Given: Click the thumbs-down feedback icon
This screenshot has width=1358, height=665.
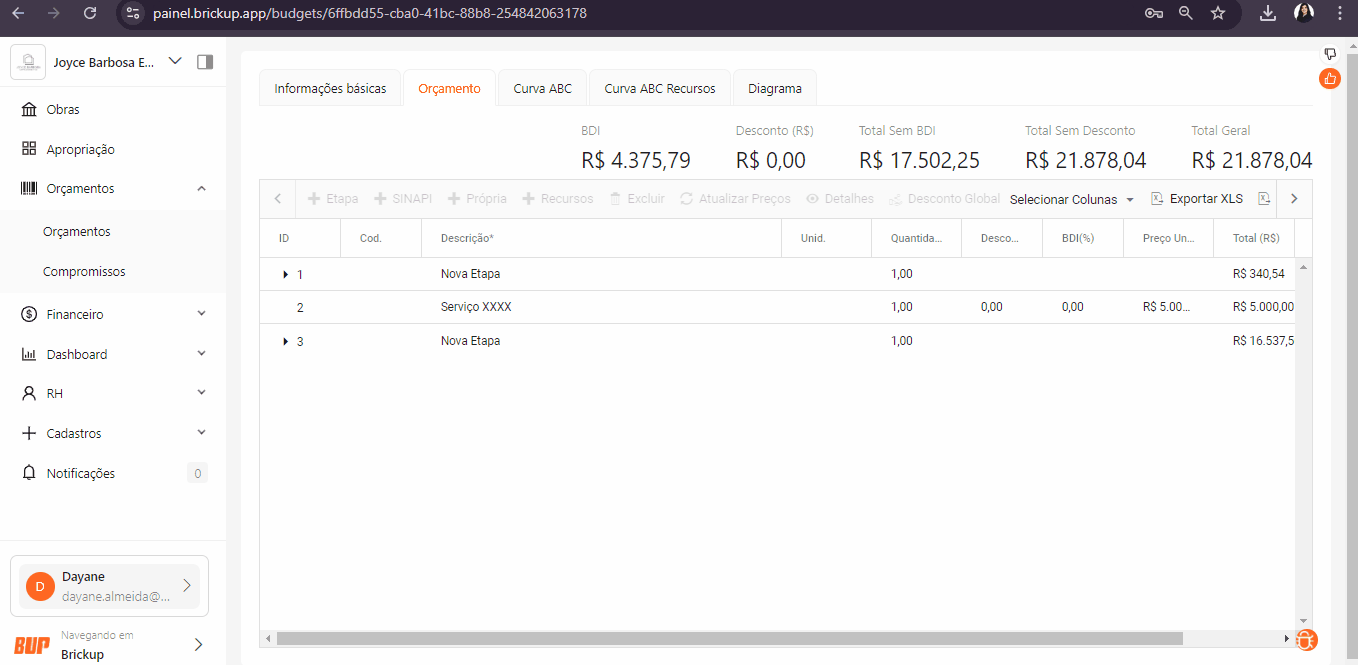Looking at the screenshot, I should pyautogui.click(x=1330, y=53).
